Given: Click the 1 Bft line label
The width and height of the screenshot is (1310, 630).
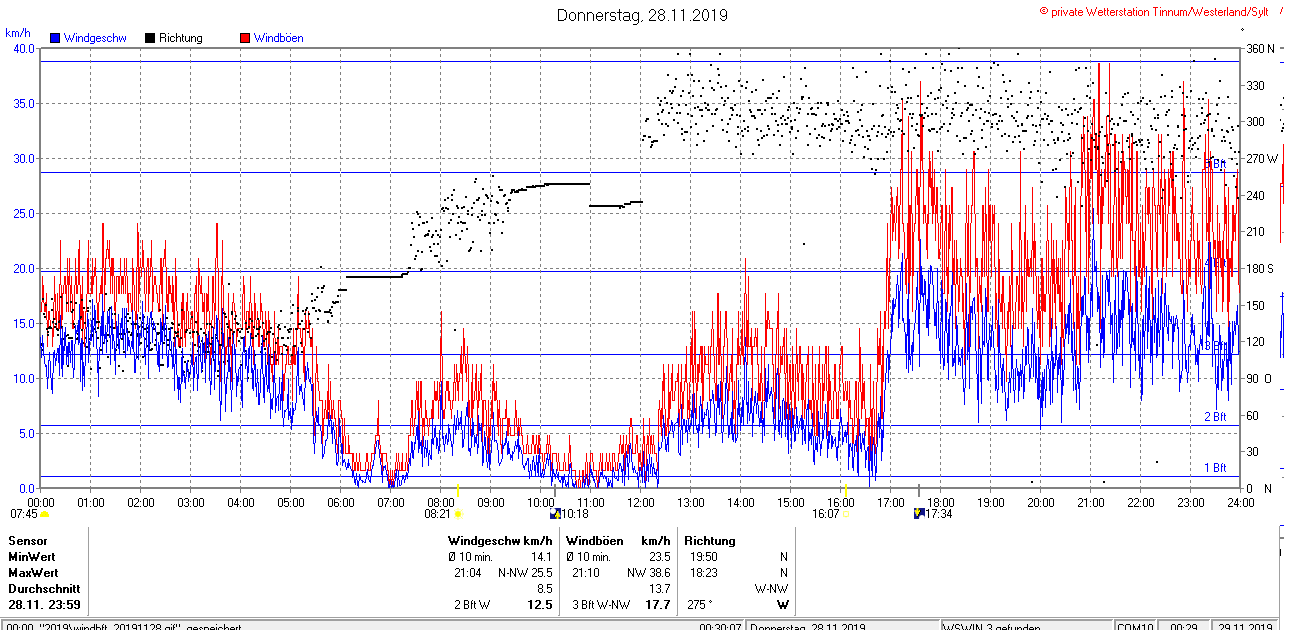Looking at the screenshot, I should [x=1215, y=468].
